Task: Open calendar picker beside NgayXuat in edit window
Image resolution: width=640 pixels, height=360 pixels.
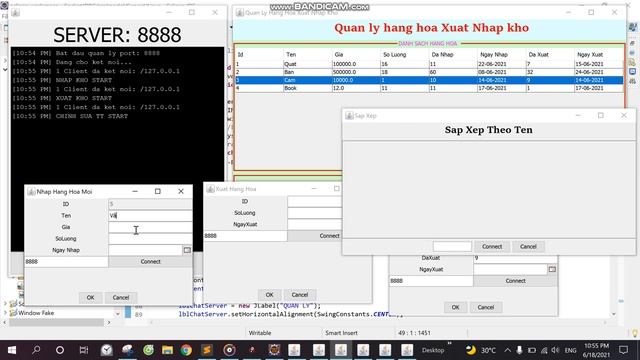Action: (552, 269)
